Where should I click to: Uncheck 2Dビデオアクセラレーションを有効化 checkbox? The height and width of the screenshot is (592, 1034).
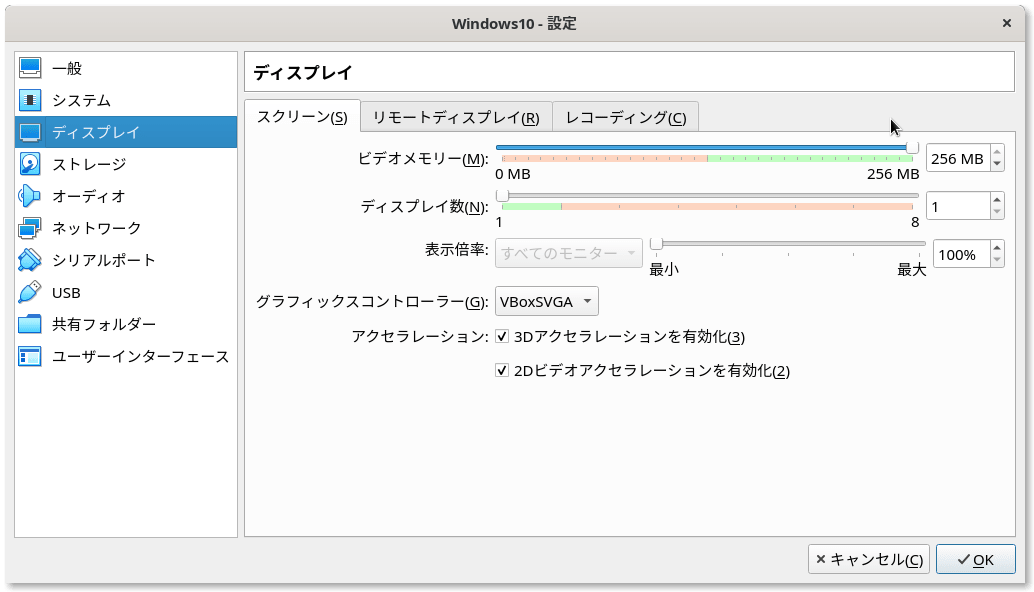[x=502, y=370]
